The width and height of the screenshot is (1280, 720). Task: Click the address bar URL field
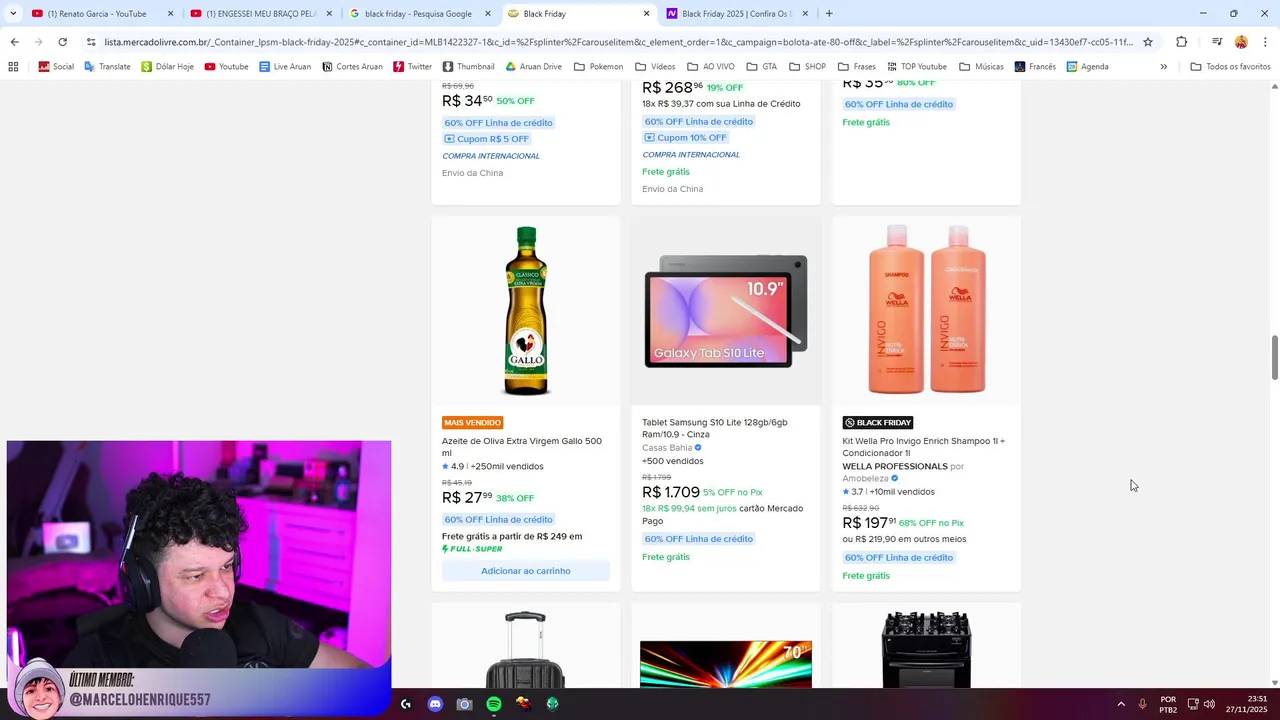(x=618, y=42)
